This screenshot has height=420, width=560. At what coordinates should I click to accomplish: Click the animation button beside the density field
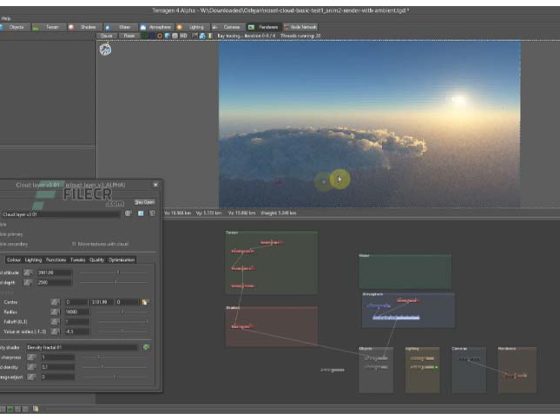click(x=32, y=367)
